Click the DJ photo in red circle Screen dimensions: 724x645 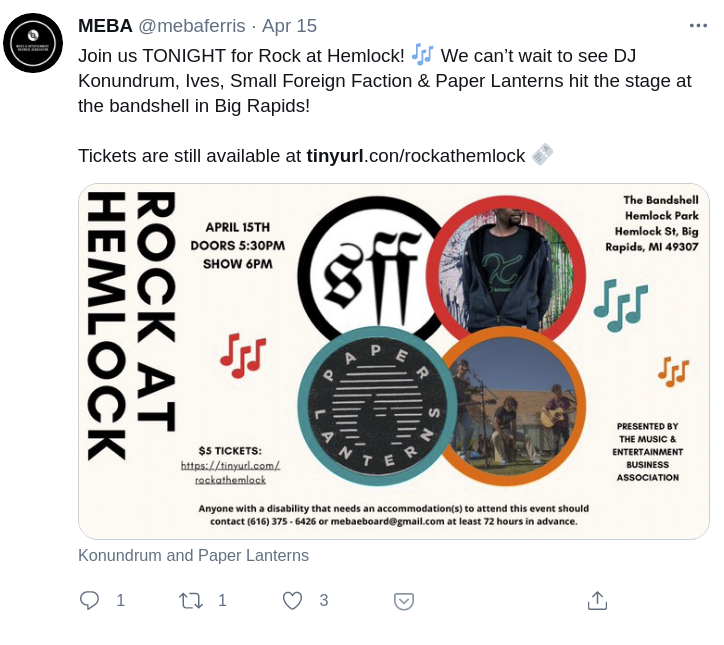(506, 270)
